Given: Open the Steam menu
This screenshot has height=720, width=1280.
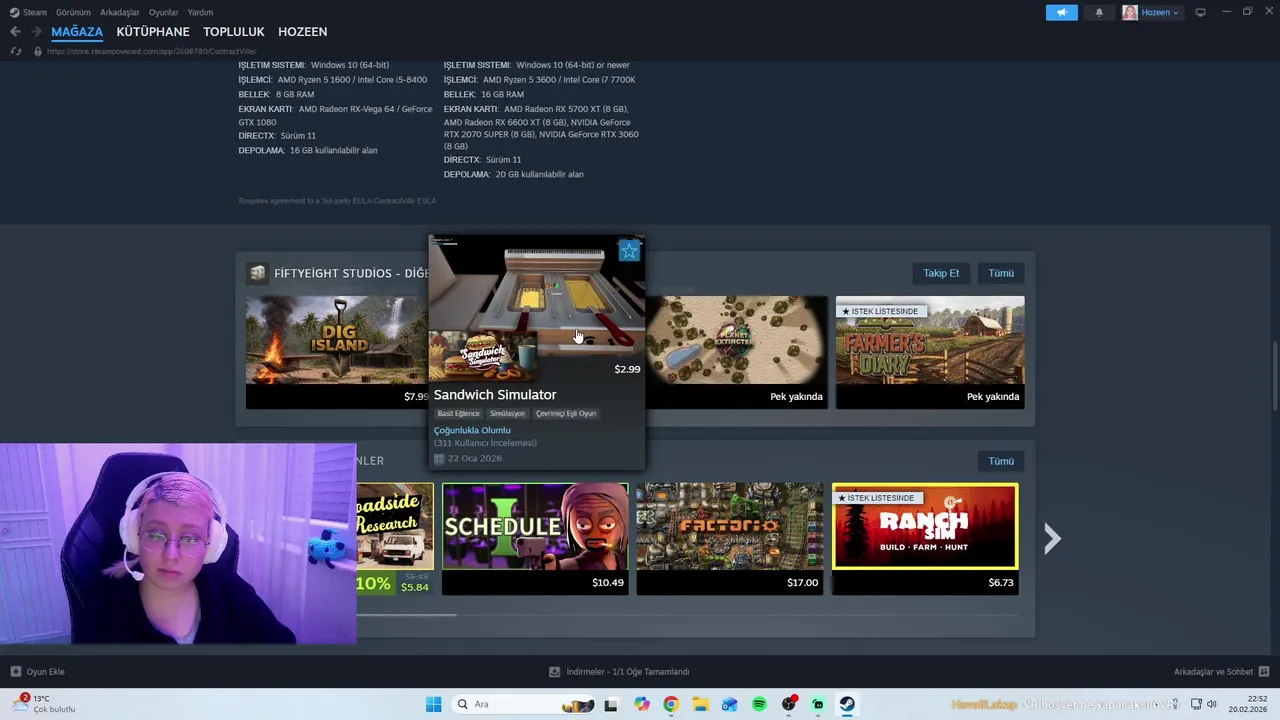Looking at the screenshot, I should pyautogui.click(x=29, y=12).
